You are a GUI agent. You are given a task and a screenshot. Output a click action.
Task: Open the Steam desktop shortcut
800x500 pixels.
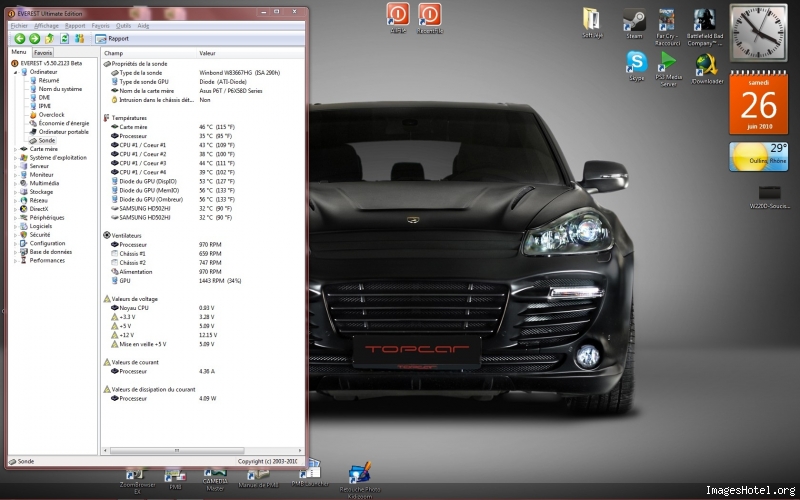(x=633, y=22)
